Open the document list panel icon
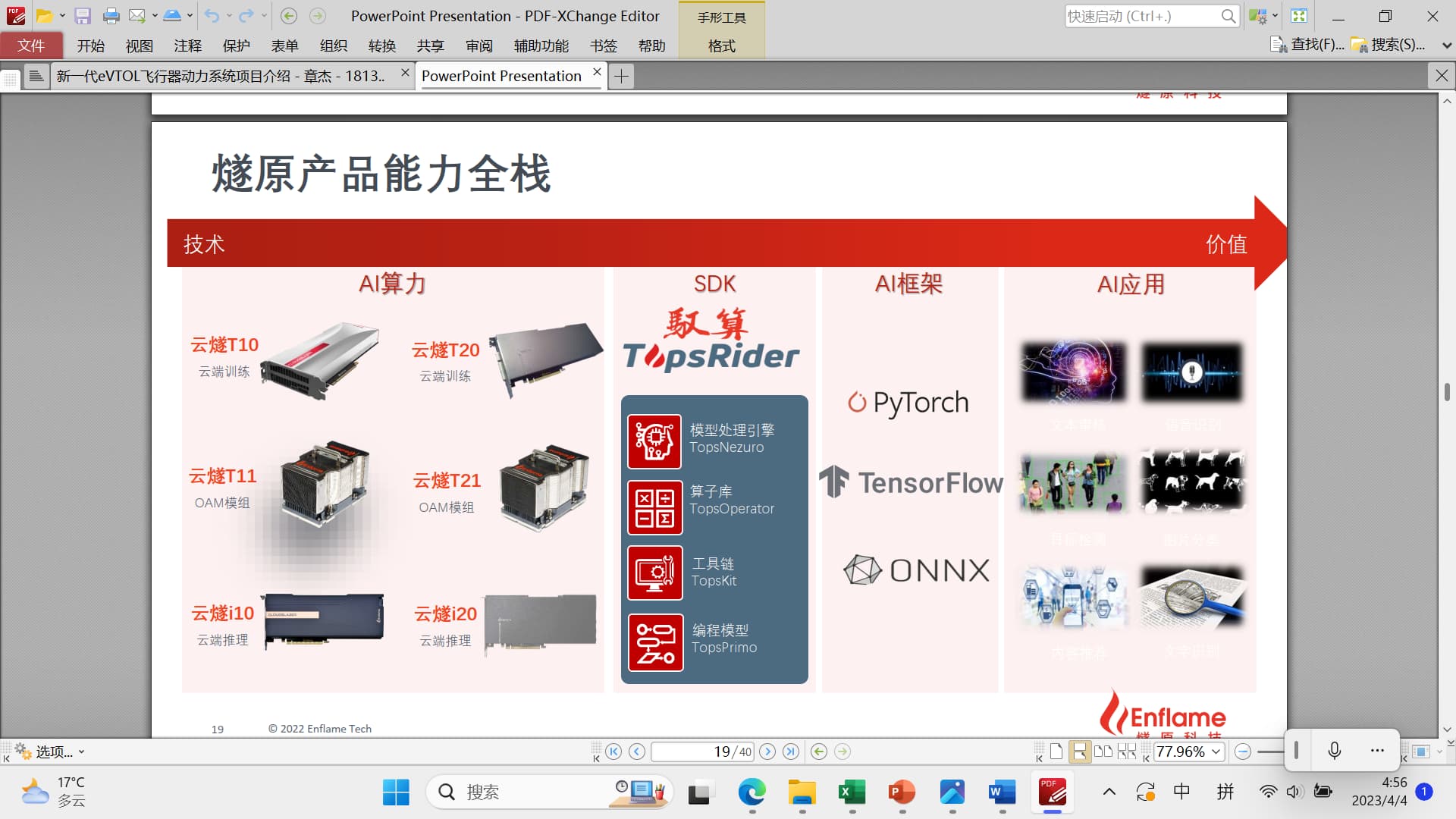Viewport: 1456px width, 819px height. tap(36, 76)
